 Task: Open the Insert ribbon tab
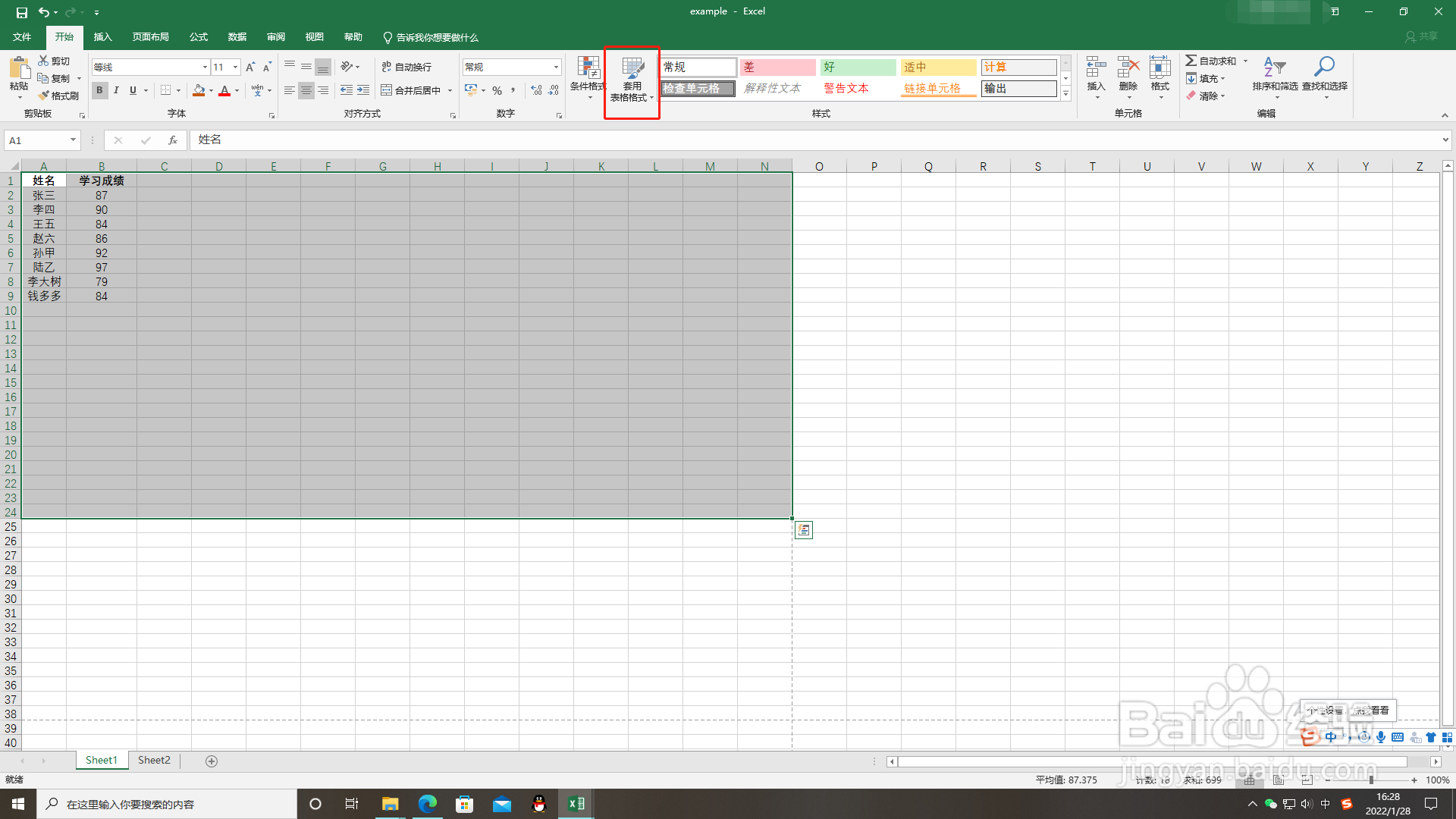(x=102, y=37)
